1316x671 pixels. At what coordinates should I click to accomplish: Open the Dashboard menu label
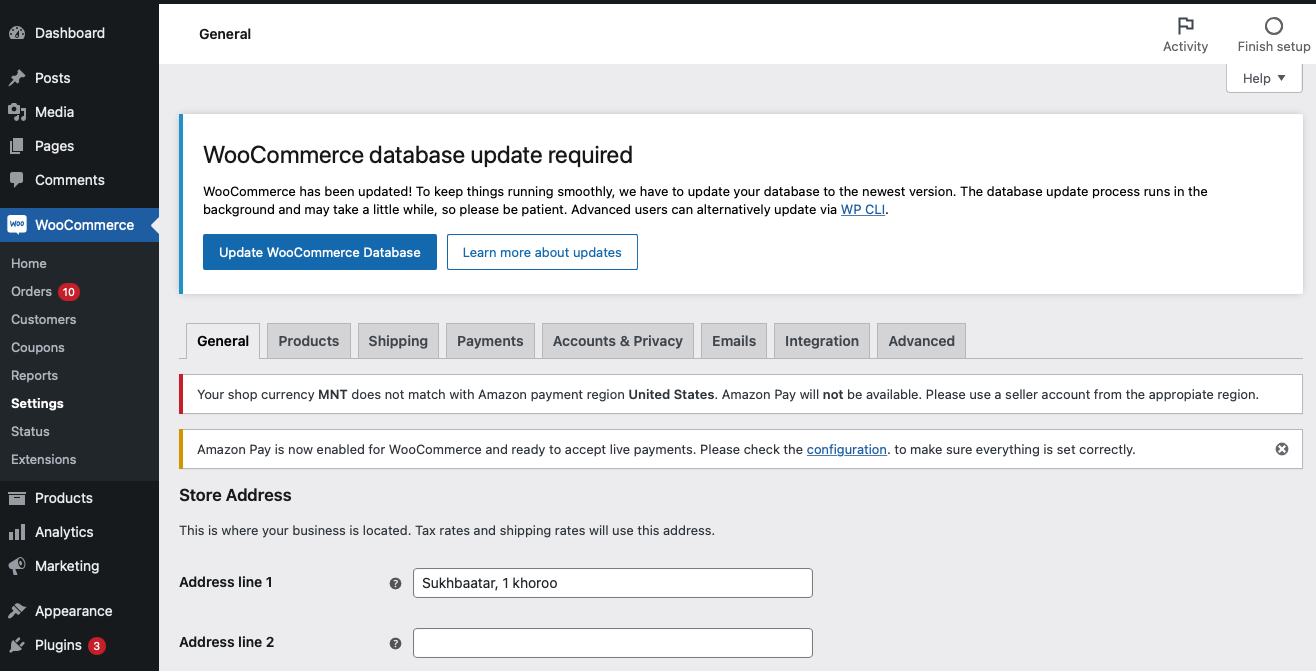(x=70, y=33)
